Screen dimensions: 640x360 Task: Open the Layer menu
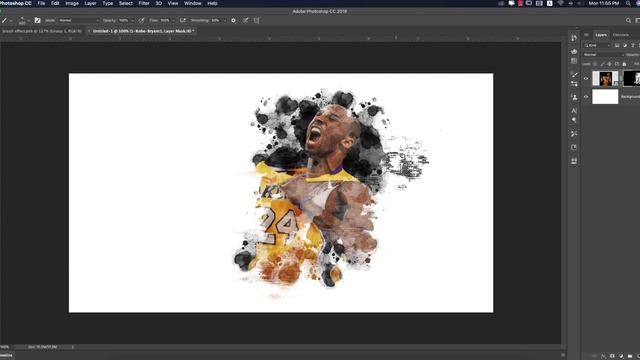coord(90,3)
